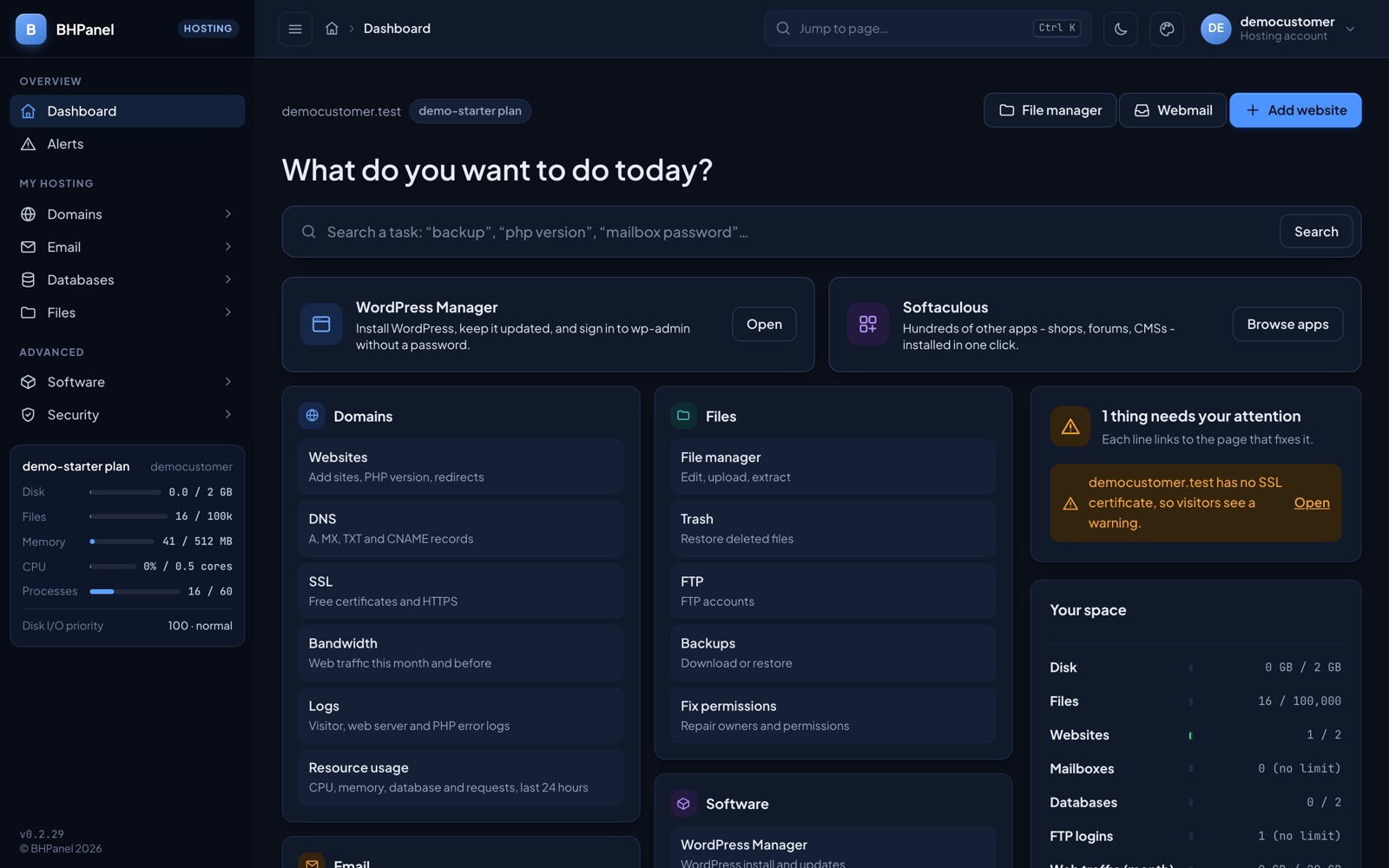This screenshot has width=1389, height=868.
Task: Click the Processes usage bar in plan panel
Action: click(135, 592)
